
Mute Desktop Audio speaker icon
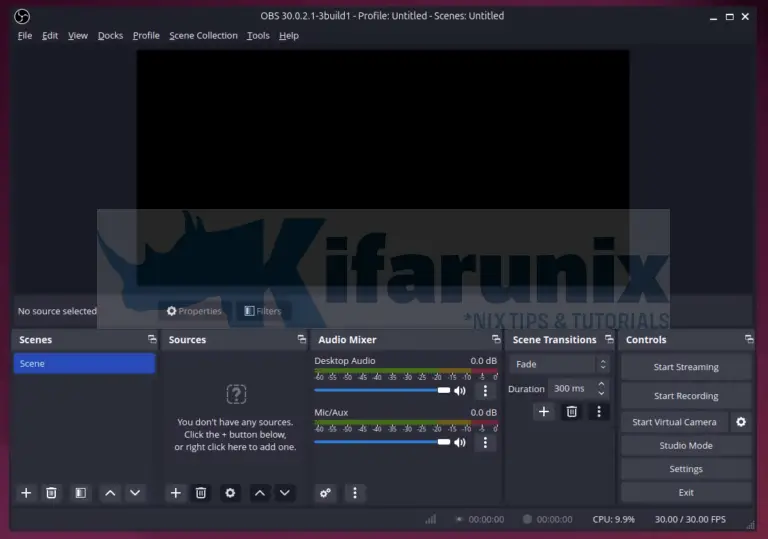(459, 391)
